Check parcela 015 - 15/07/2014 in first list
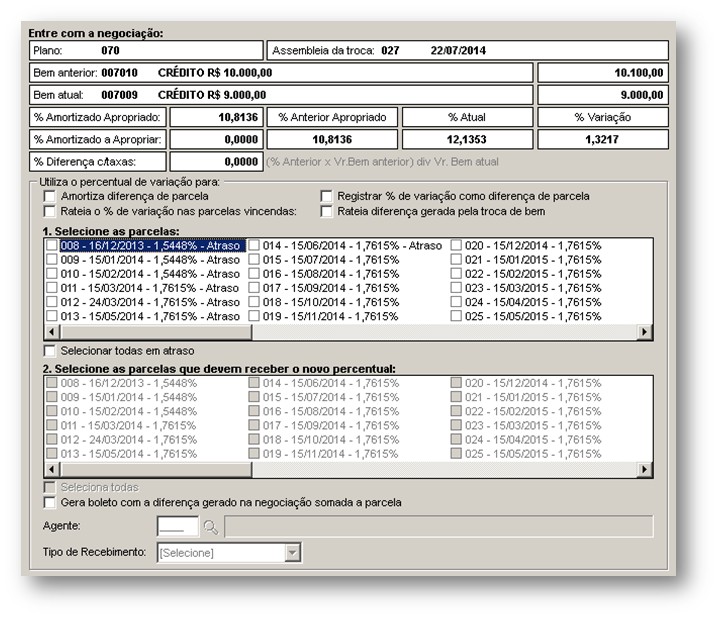This screenshot has width=718, height=618. [254, 260]
